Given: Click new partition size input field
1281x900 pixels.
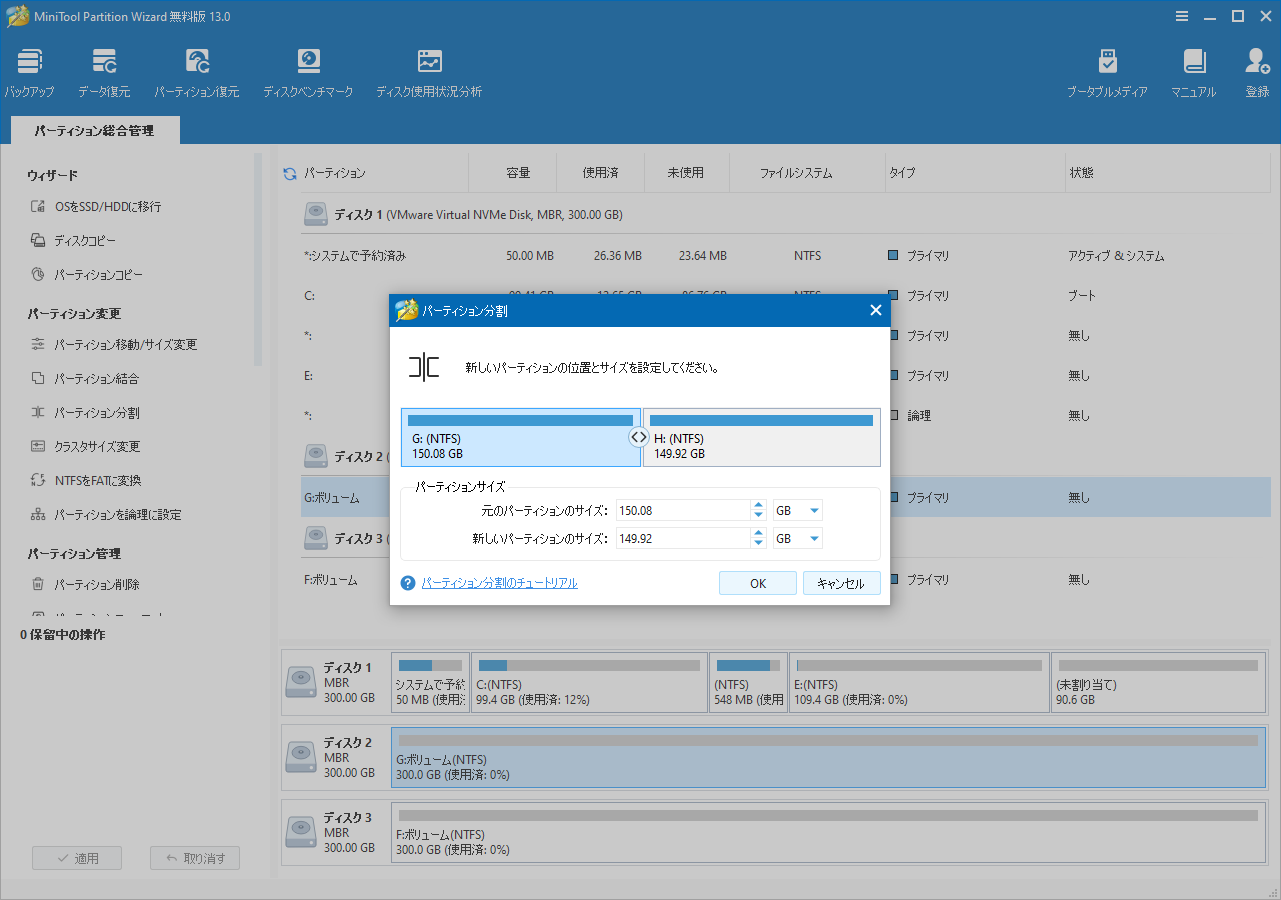Looking at the screenshot, I should point(683,538).
